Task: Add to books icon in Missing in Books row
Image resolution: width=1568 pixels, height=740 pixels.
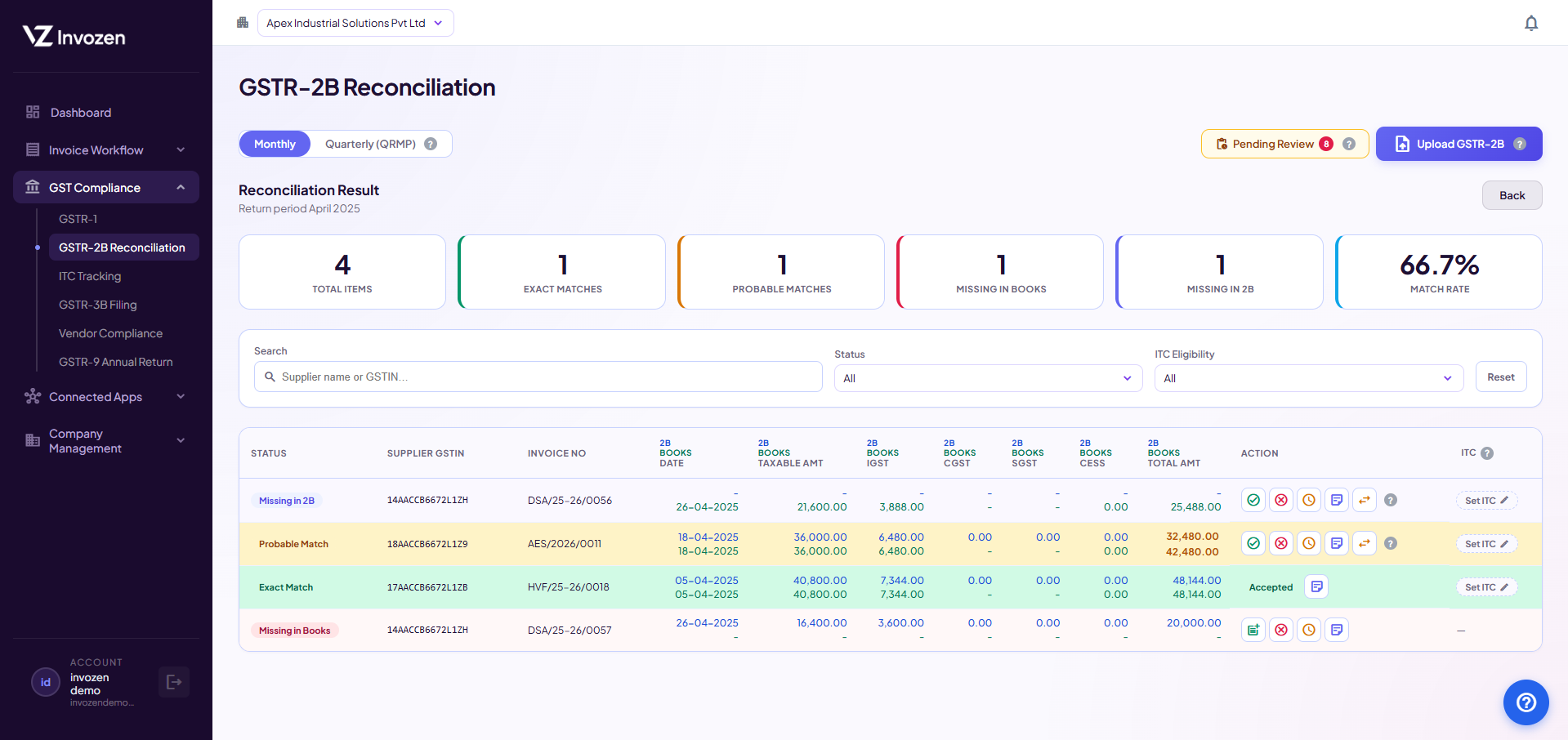Action: pos(1253,630)
